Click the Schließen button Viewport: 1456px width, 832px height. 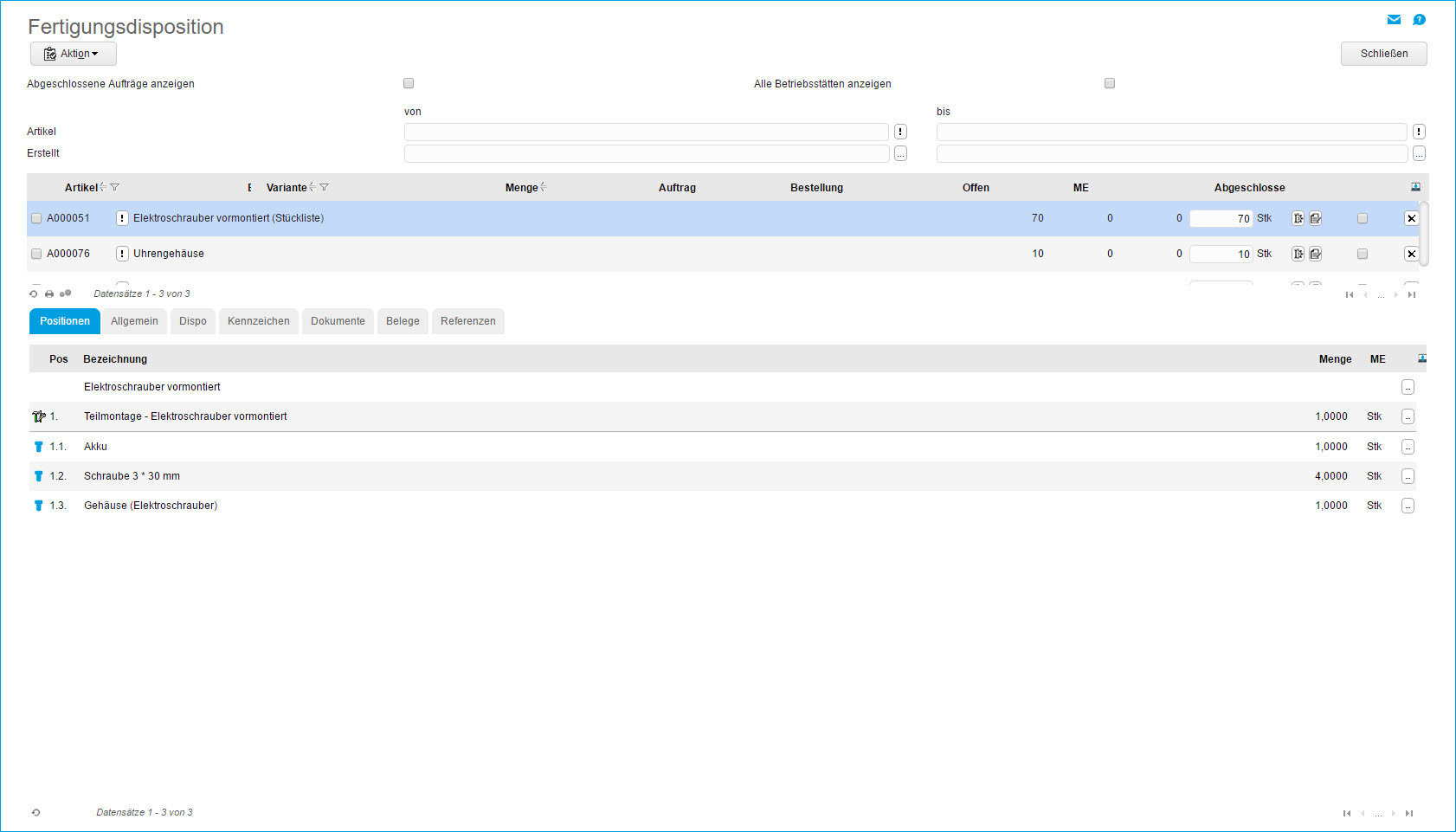1383,54
